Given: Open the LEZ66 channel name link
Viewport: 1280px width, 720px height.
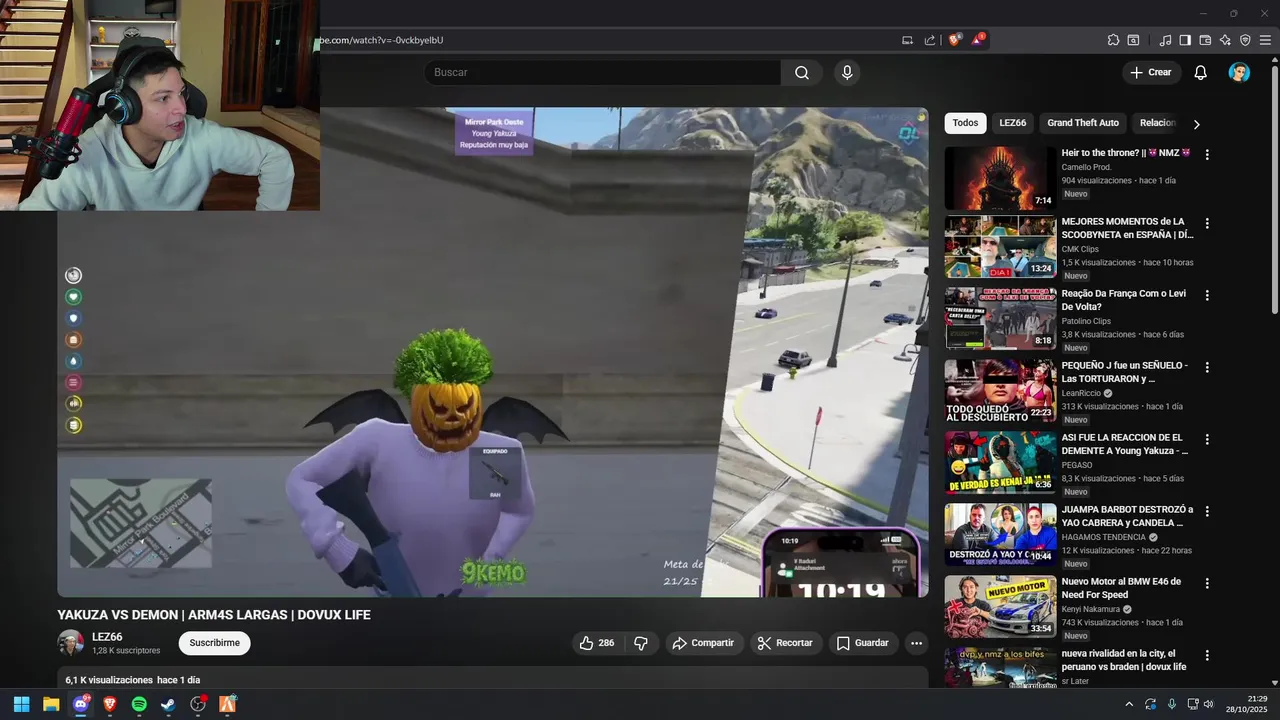Looking at the screenshot, I should coord(107,637).
